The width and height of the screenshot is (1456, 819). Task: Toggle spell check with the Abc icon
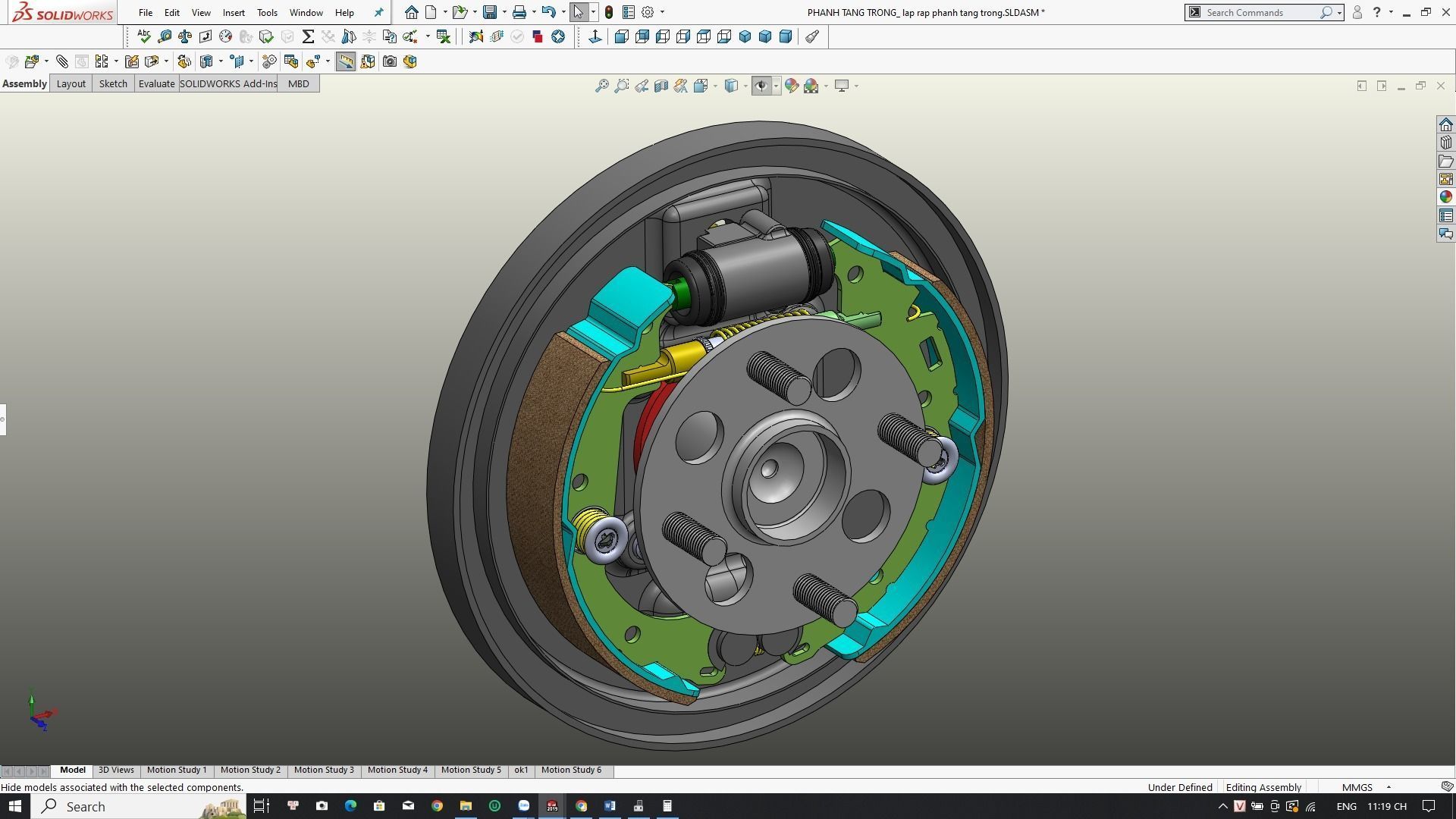point(143,36)
